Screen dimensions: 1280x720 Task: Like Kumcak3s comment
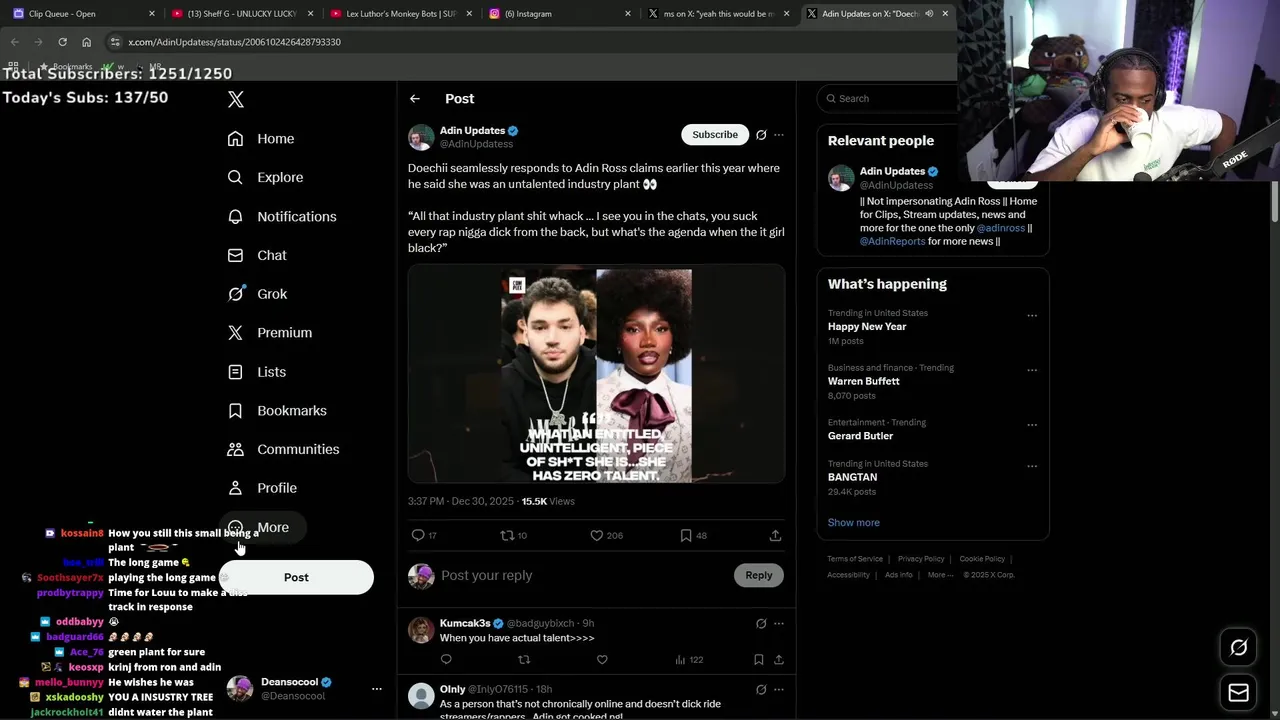coord(602,659)
